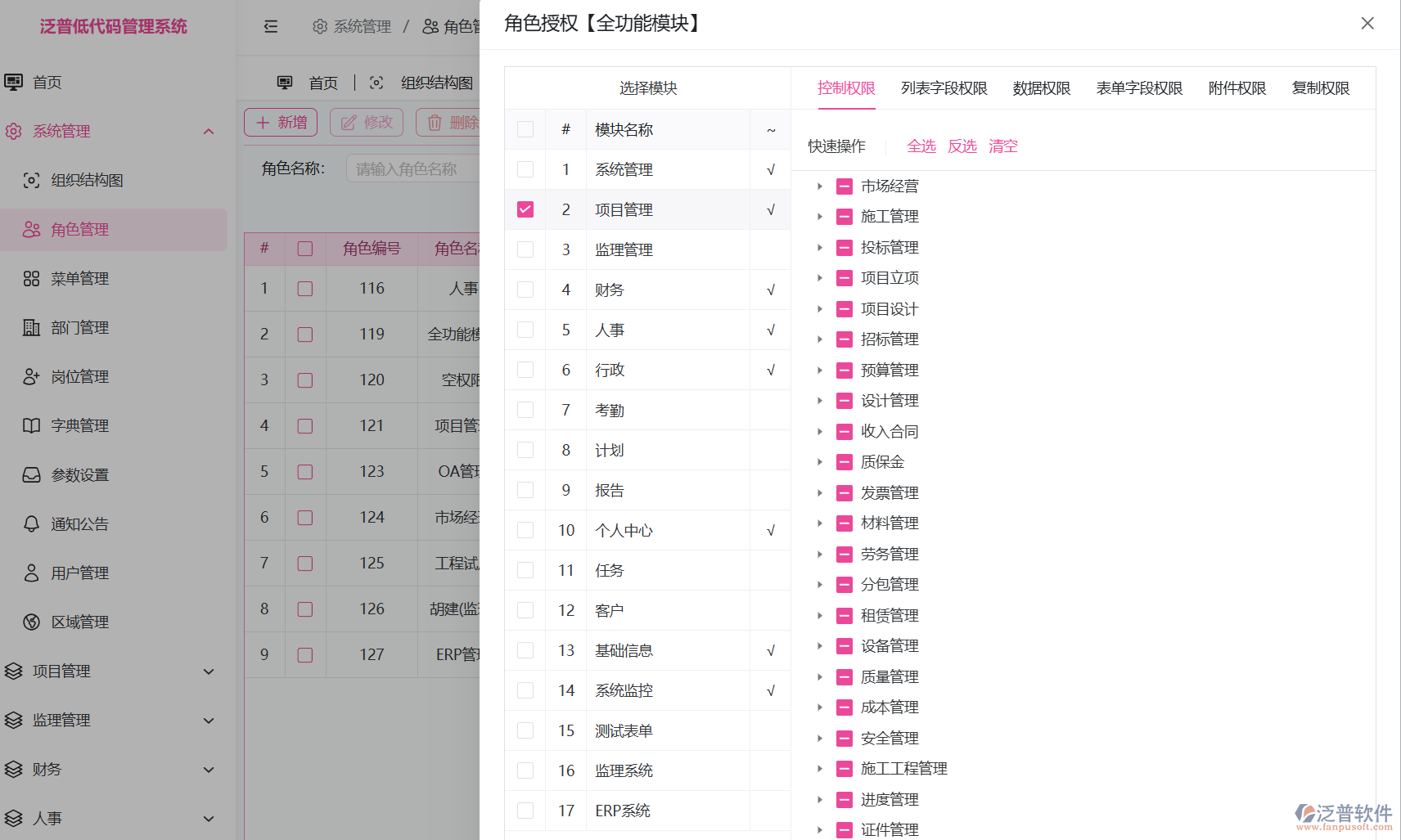The width and height of the screenshot is (1401, 840).
Task: Expand the 施工管理 permission tree node
Action: tap(821, 216)
